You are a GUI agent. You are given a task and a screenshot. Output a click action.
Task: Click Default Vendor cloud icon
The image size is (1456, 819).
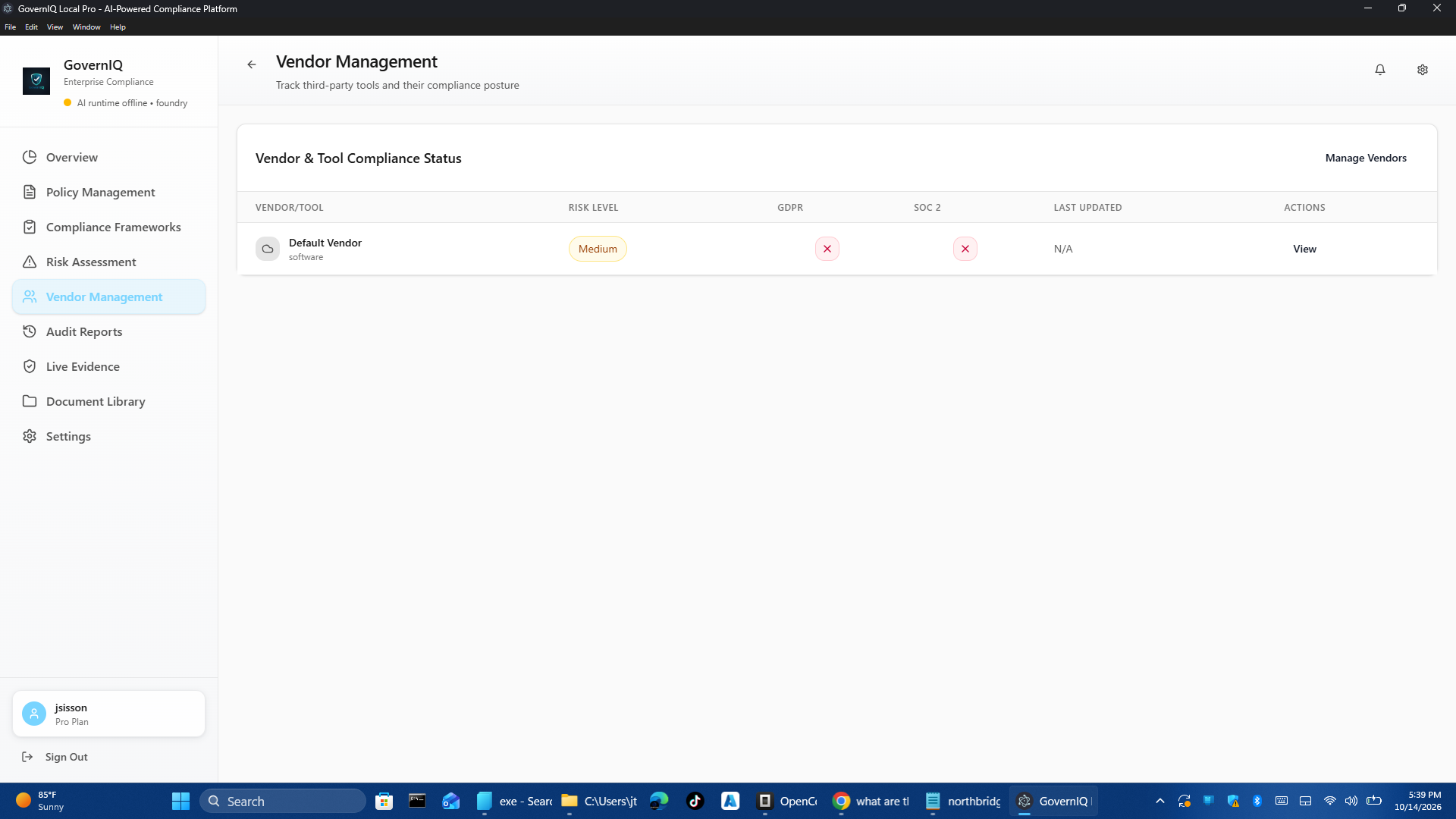[268, 249]
